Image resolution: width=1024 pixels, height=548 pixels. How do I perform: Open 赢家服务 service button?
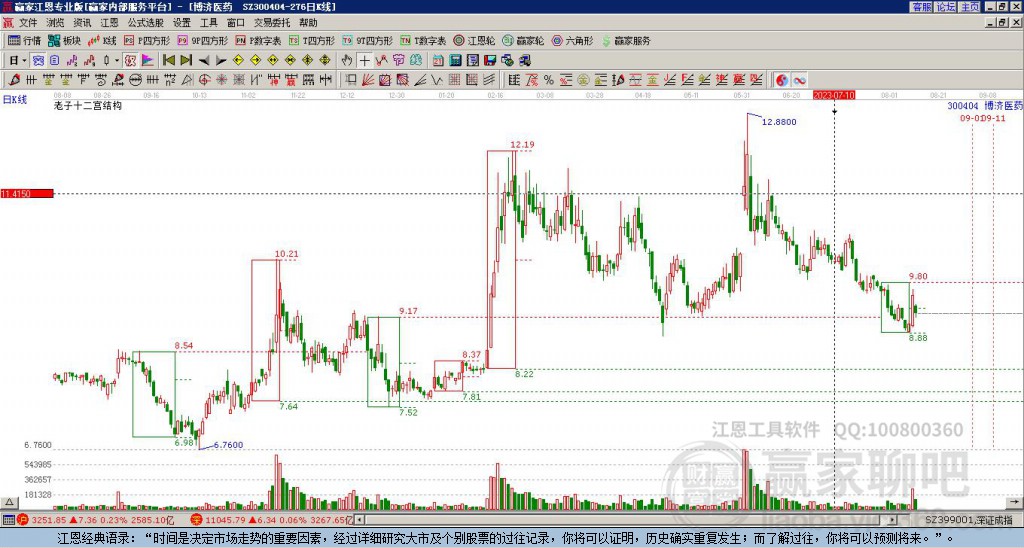click(x=626, y=40)
